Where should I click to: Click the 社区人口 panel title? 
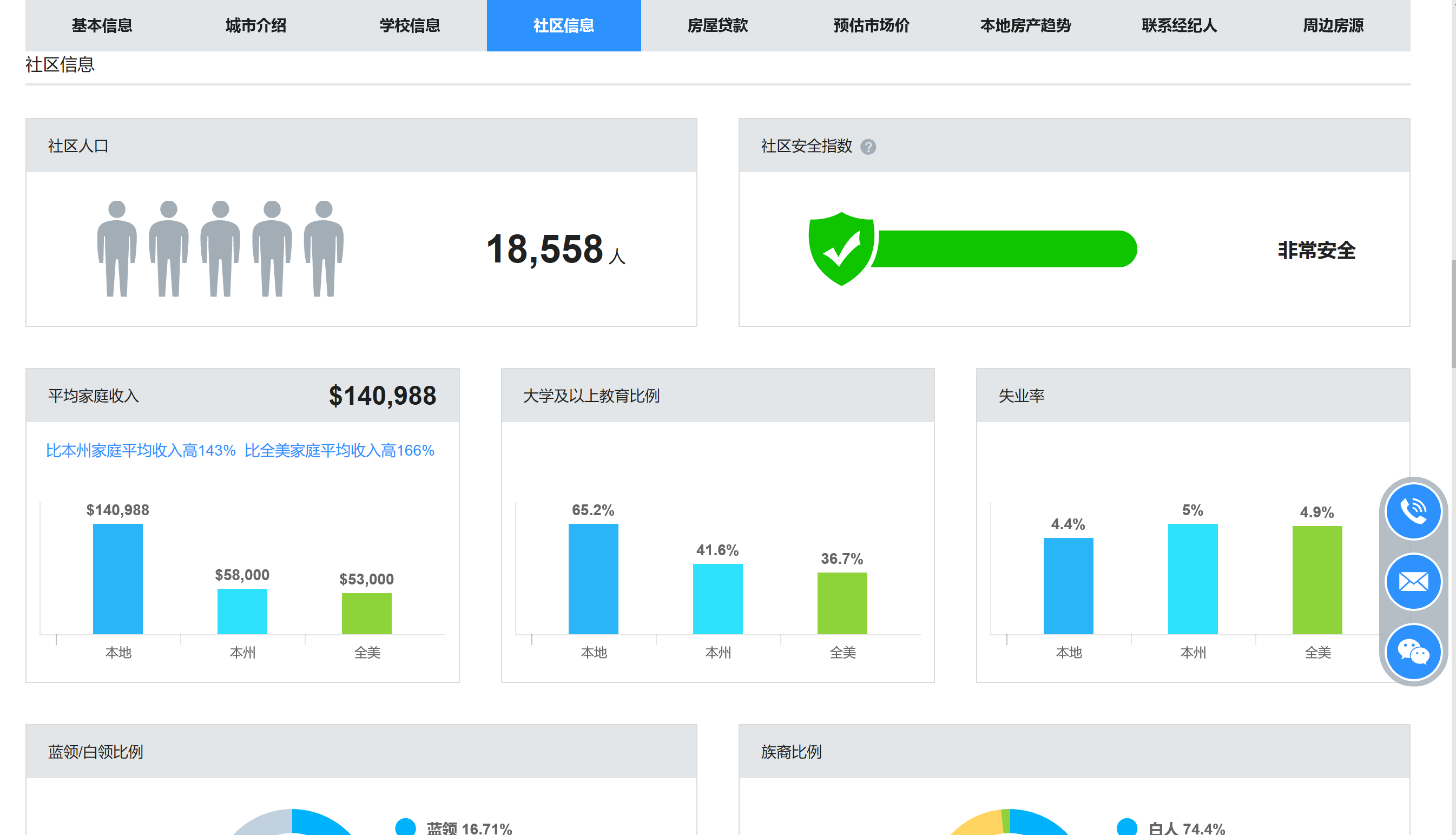(x=78, y=146)
